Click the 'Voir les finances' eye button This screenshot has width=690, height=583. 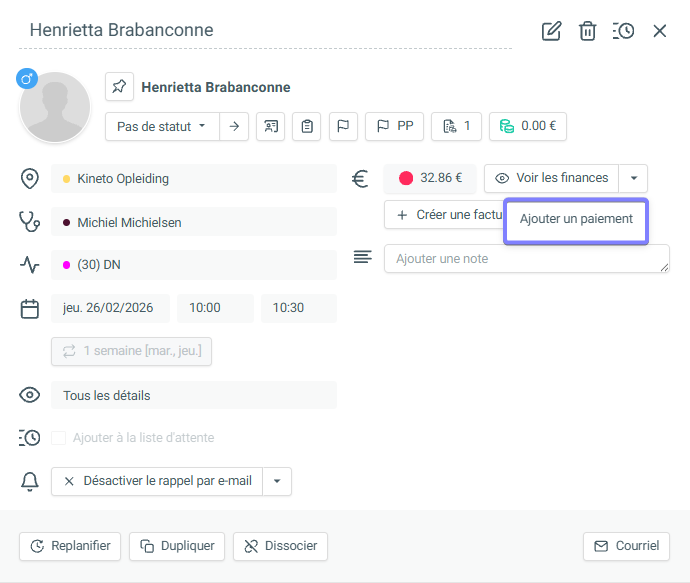pos(552,178)
